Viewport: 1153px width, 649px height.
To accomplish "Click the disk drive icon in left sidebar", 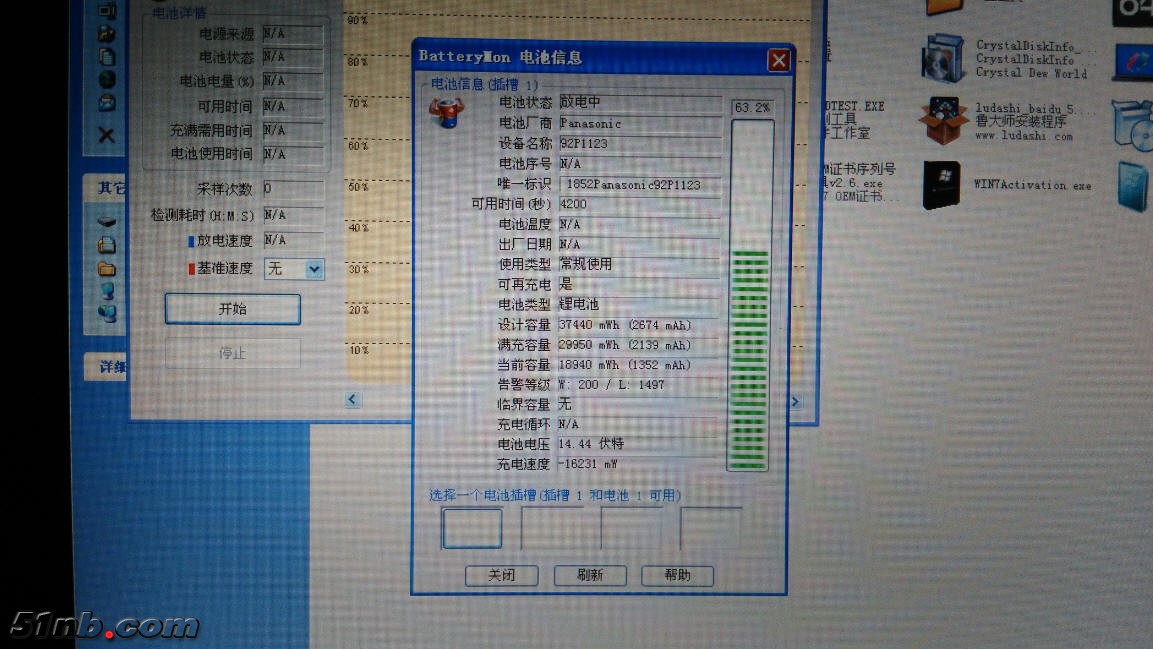I will click(x=106, y=221).
